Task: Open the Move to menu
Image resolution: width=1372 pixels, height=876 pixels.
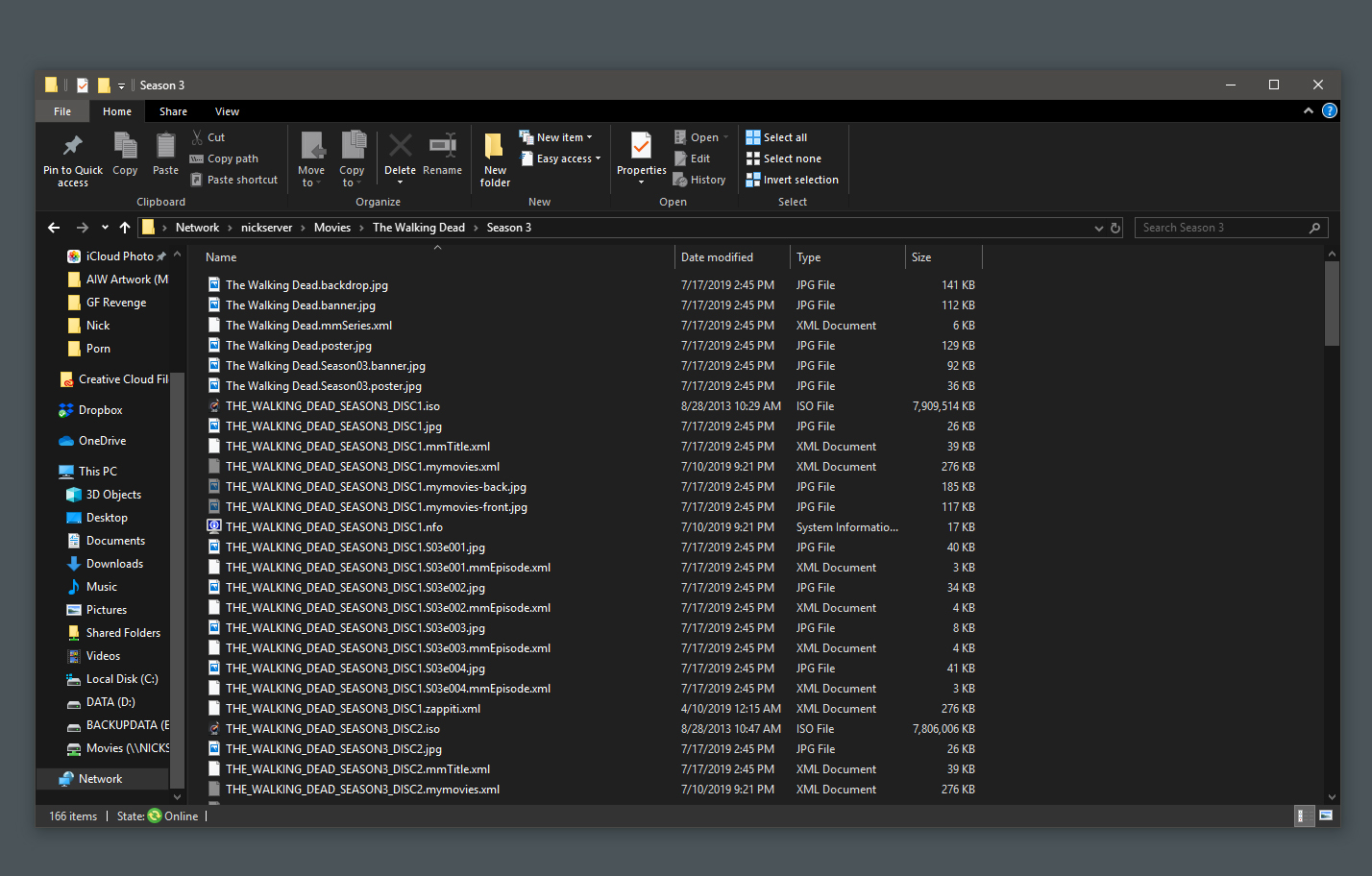Action: coord(311,159)
